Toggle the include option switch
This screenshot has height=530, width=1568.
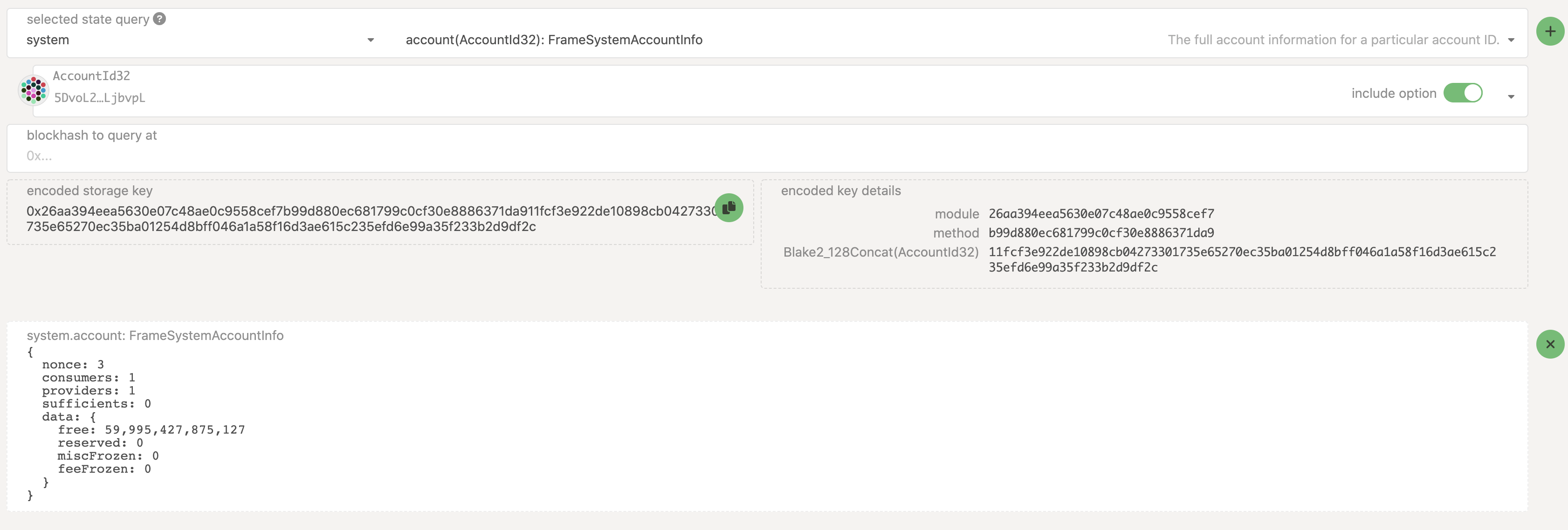[x=1463, y=93]
